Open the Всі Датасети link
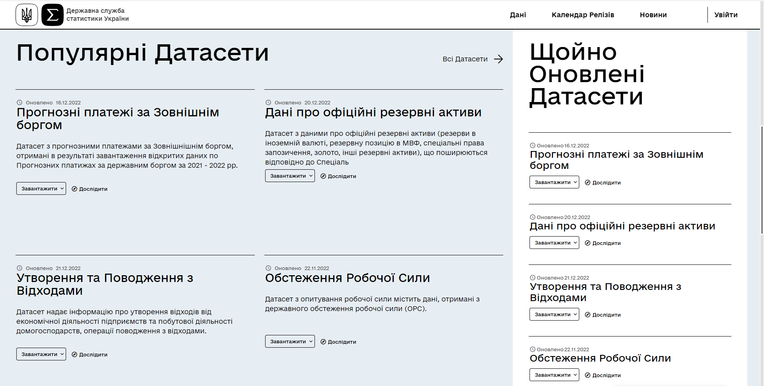The width and height of the screenshot is (764, 386). tap(465, 59)
